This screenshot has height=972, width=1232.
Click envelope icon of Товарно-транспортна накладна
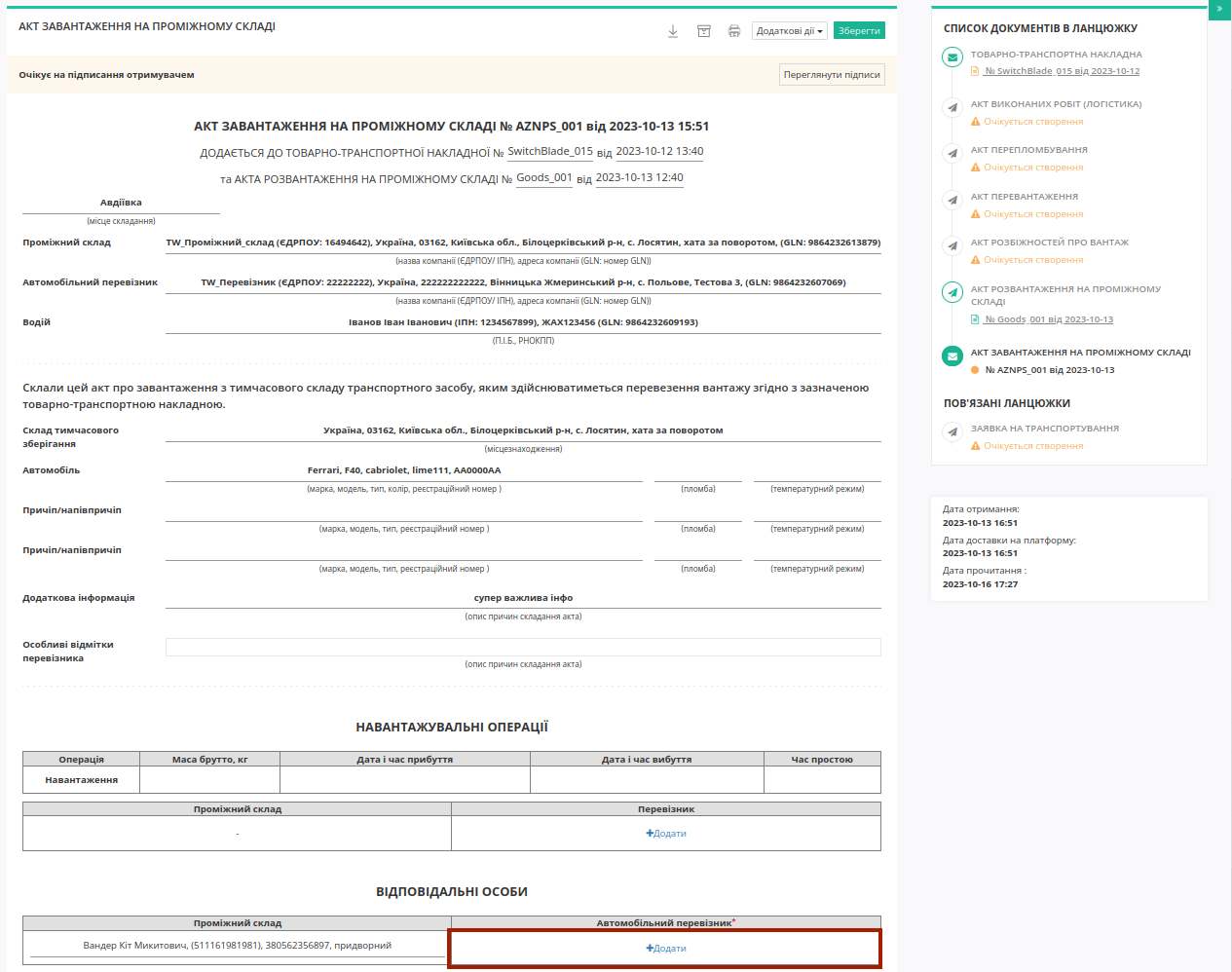point(952,57)
